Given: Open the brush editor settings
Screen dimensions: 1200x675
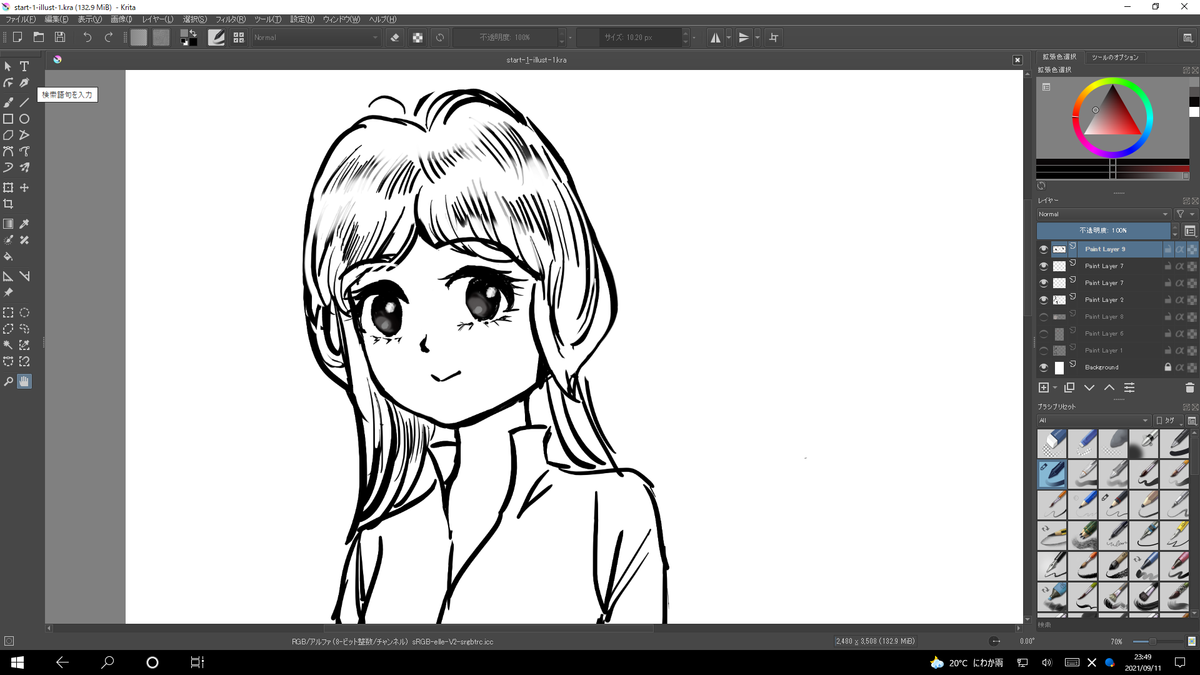Looking at the screenshot, I should tap(216, 37).
